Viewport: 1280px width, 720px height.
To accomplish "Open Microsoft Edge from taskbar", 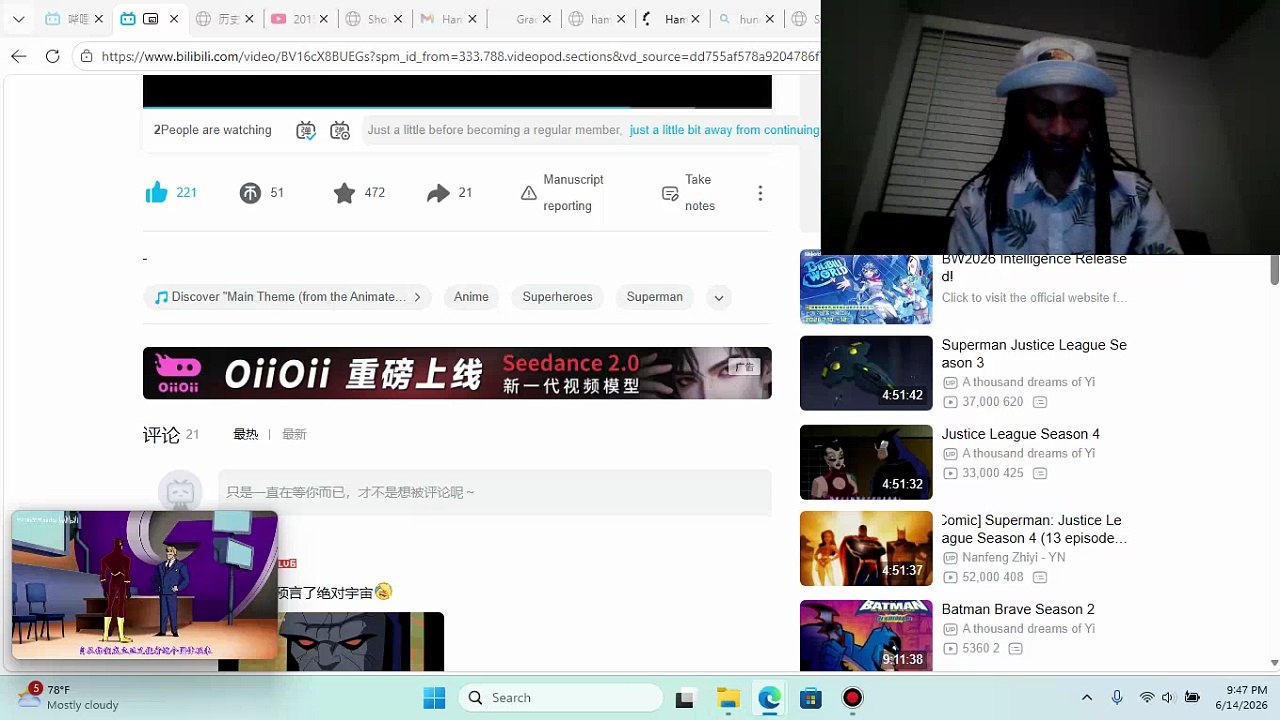I will (769, 698).
